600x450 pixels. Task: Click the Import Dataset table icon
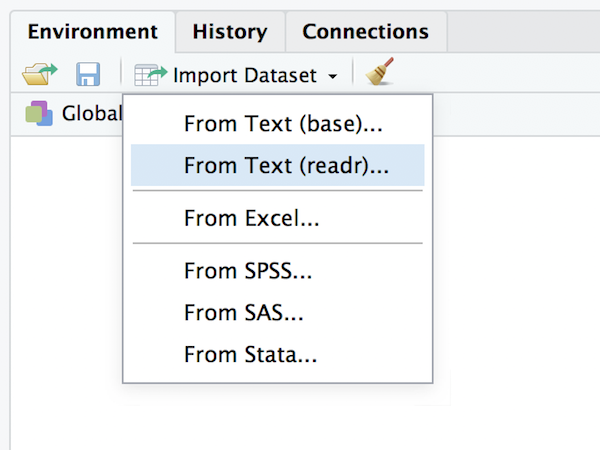(x=150, y=75)
